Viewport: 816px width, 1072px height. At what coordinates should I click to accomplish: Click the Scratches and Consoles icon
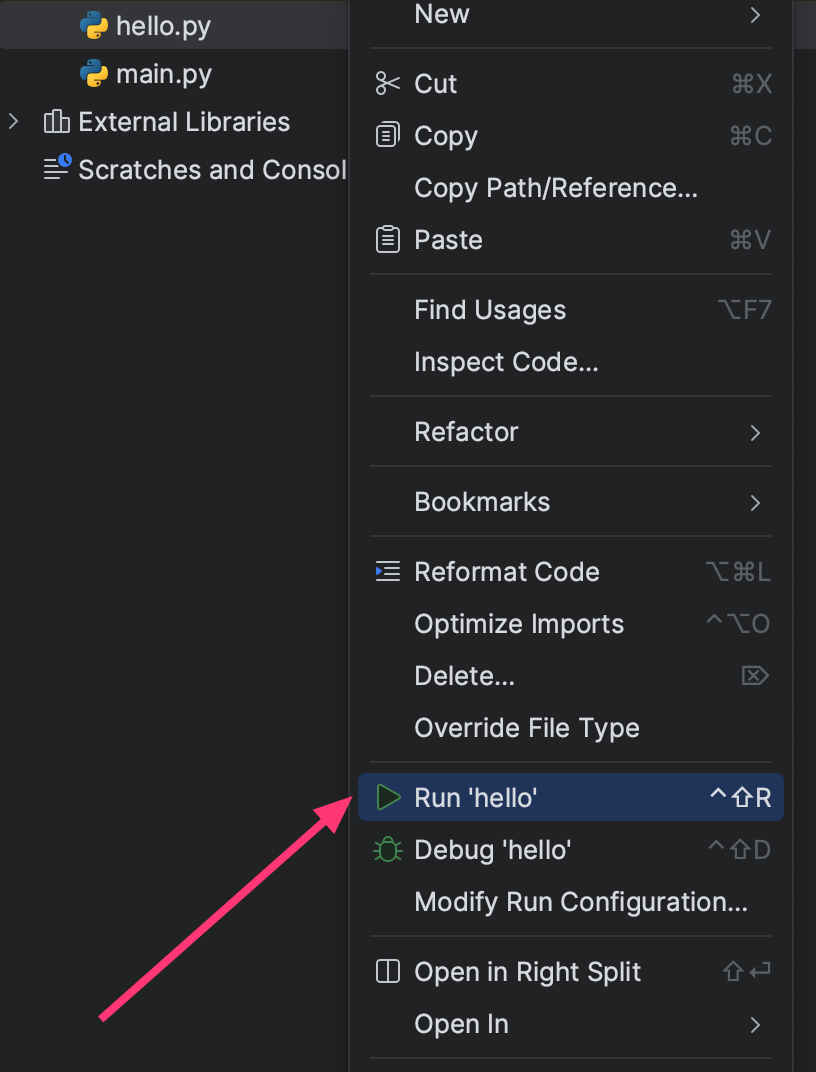pyautogui.click(x=57, y=168)
